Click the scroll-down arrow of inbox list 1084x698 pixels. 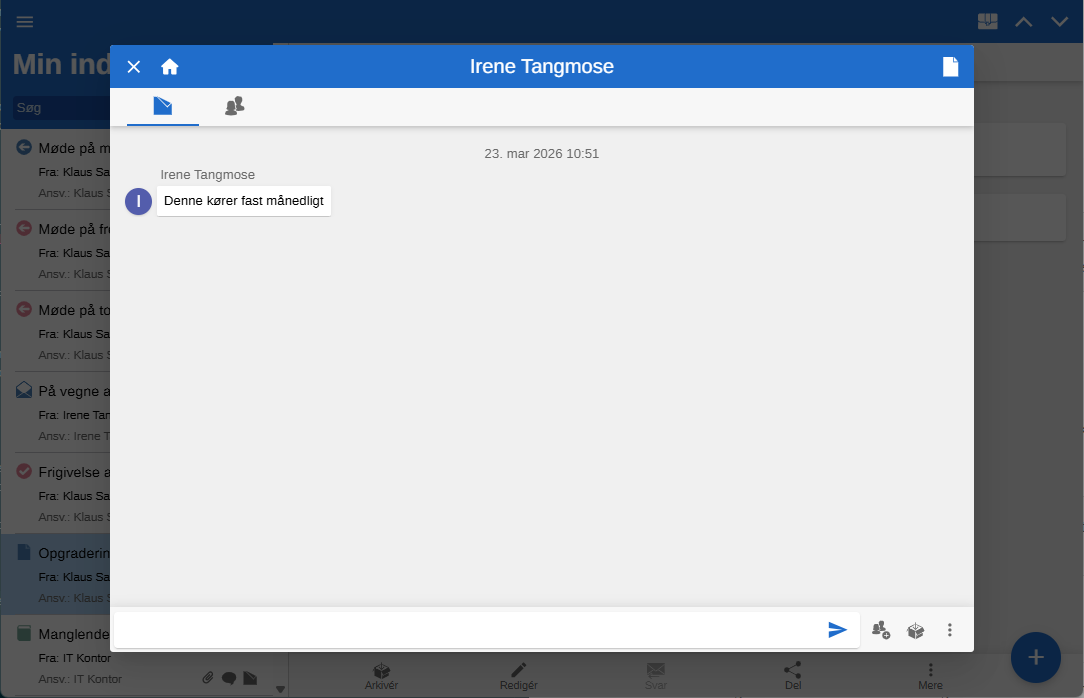point(280,689)
